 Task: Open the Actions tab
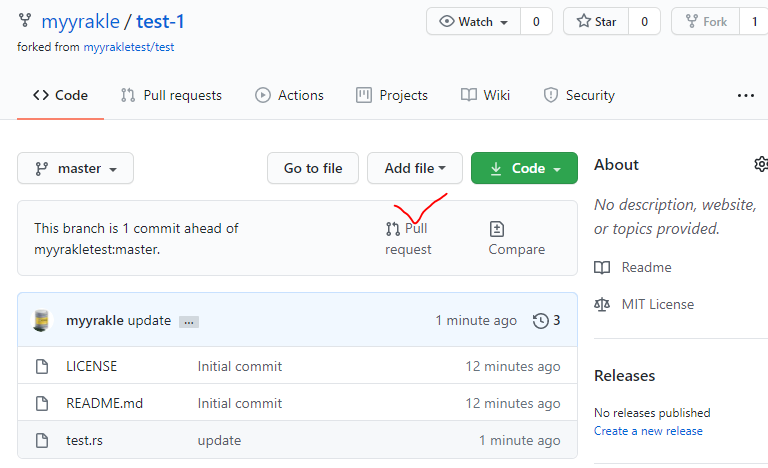pyautogui.click(x=290, y=95)
